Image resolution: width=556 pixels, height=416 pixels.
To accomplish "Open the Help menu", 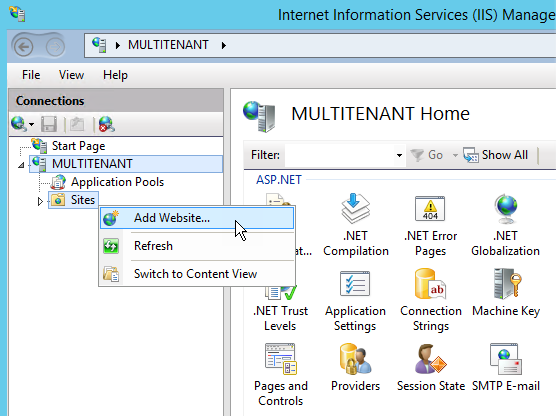I will [x=115, y=75].
